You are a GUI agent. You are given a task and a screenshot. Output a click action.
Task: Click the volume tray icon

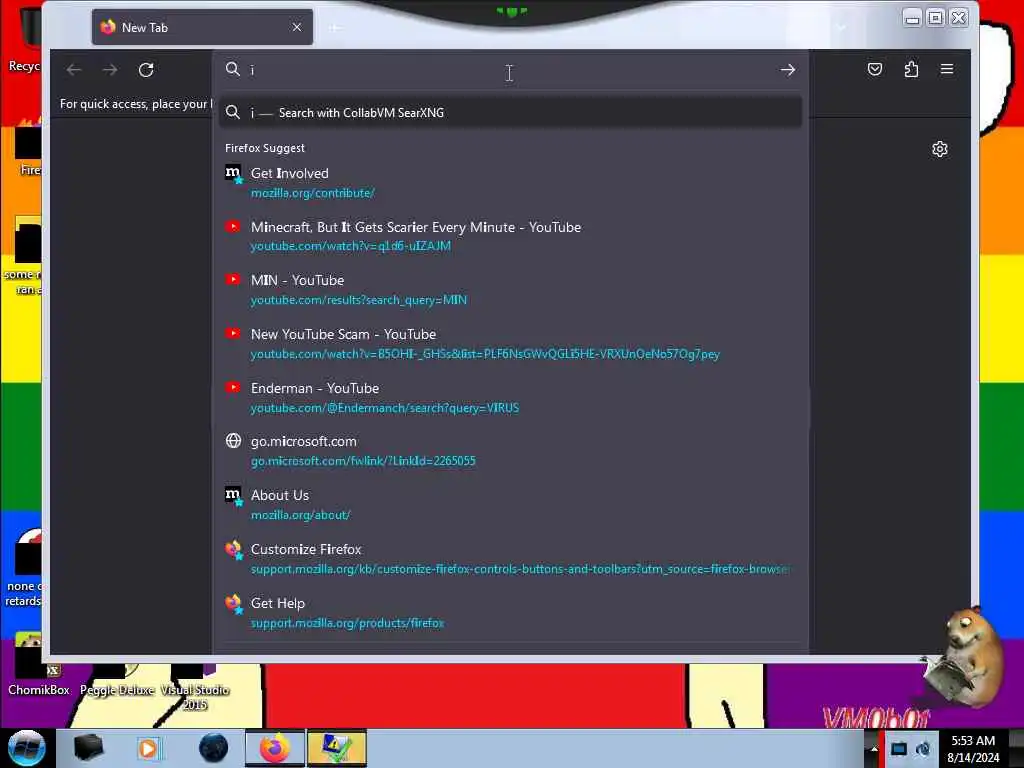pyautogui.click(x=923, y=749)
